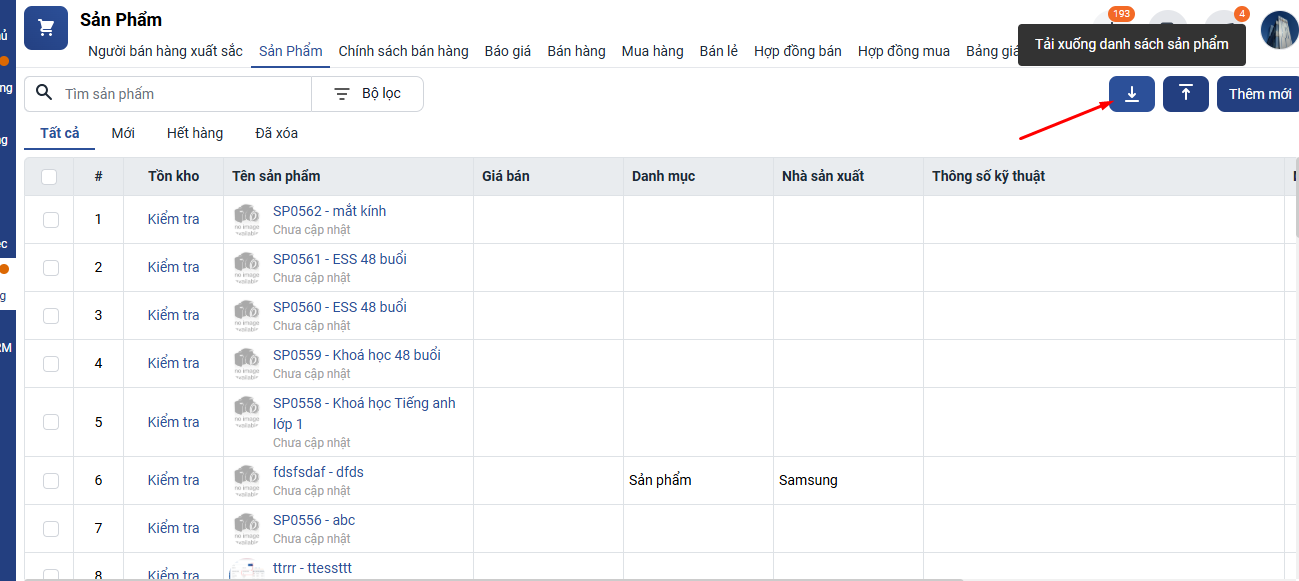The height and width of the screenshot is (581, 1299).
Task: Click the search magnifier icon
Action: point(44,93)
